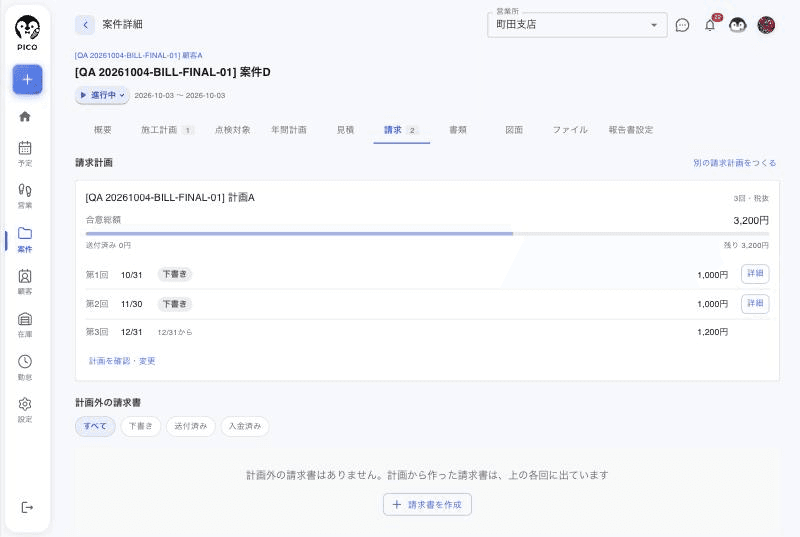Switch to the 年間計画 tab
This screenshot has width=800, height=537.
[x=289, y=130]
